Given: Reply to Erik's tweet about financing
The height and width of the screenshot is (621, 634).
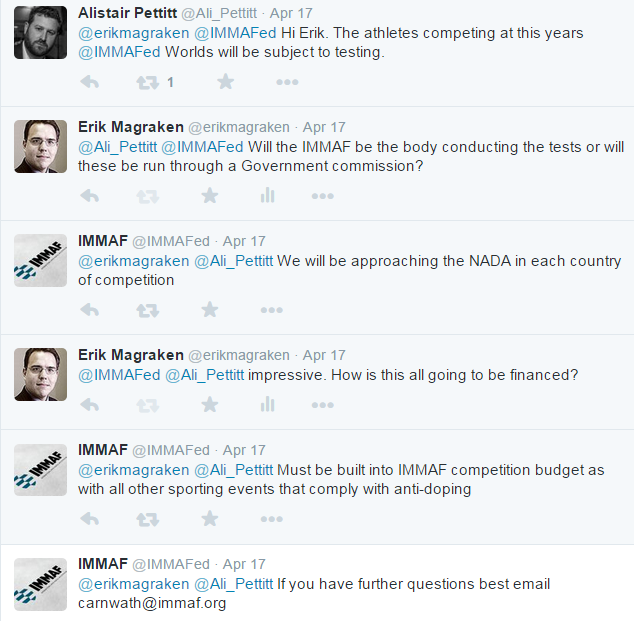Looking at the screenshot, I should point(89,405).
